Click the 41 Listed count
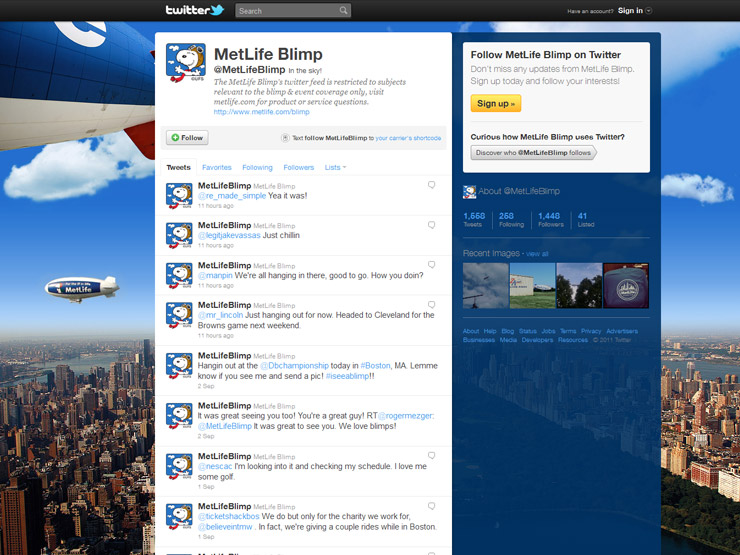 tap(586, 219)
